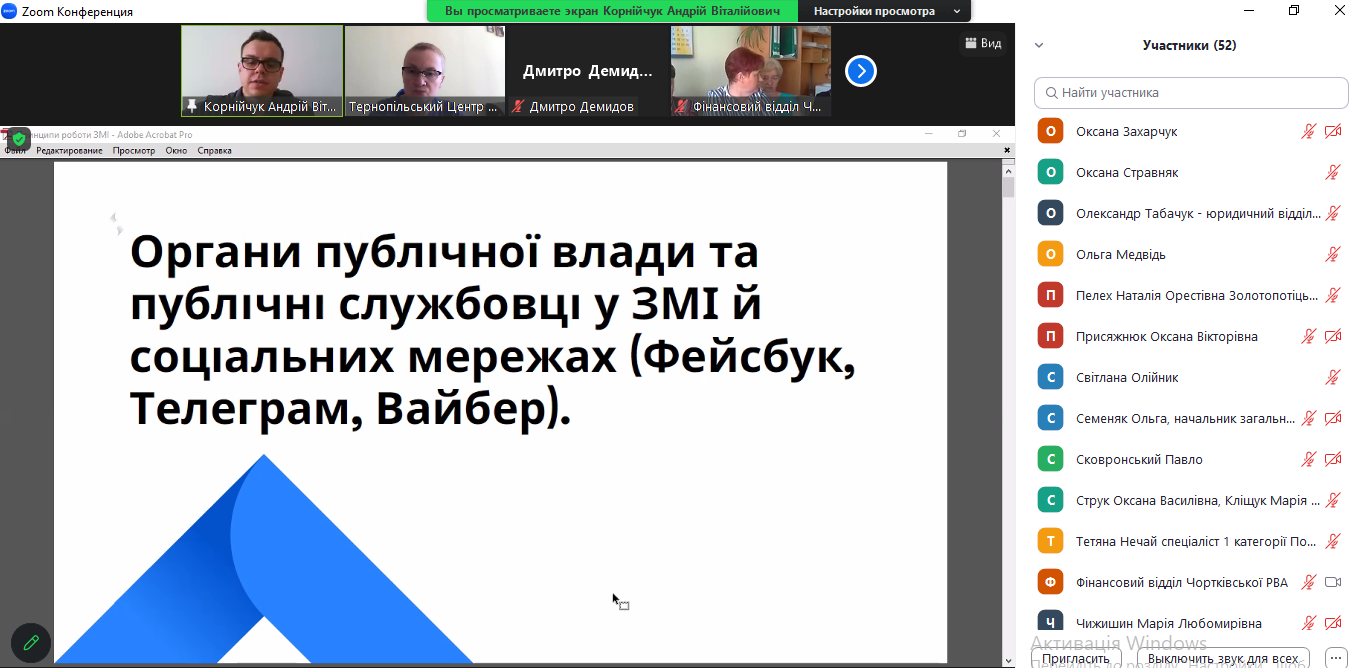Click Чижишин Марія's muted microphone icon
The height and width of the screenshot is (668, 1355).
pos(1308,623)
